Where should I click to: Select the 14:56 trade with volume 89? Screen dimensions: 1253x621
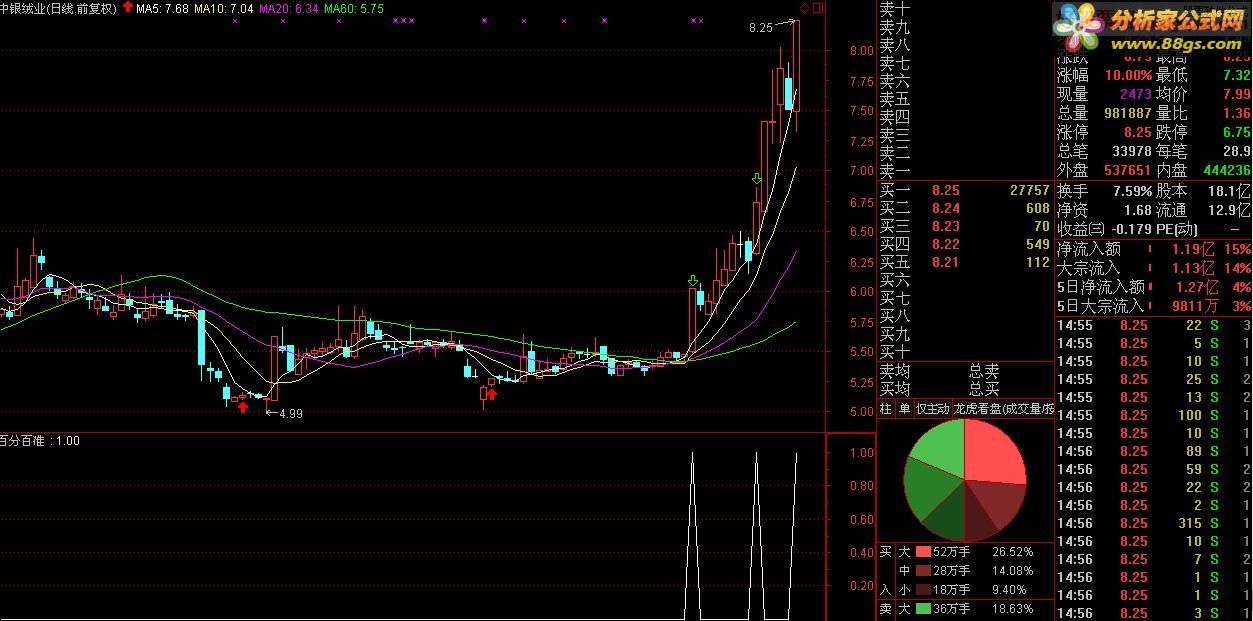point(1154,451)
